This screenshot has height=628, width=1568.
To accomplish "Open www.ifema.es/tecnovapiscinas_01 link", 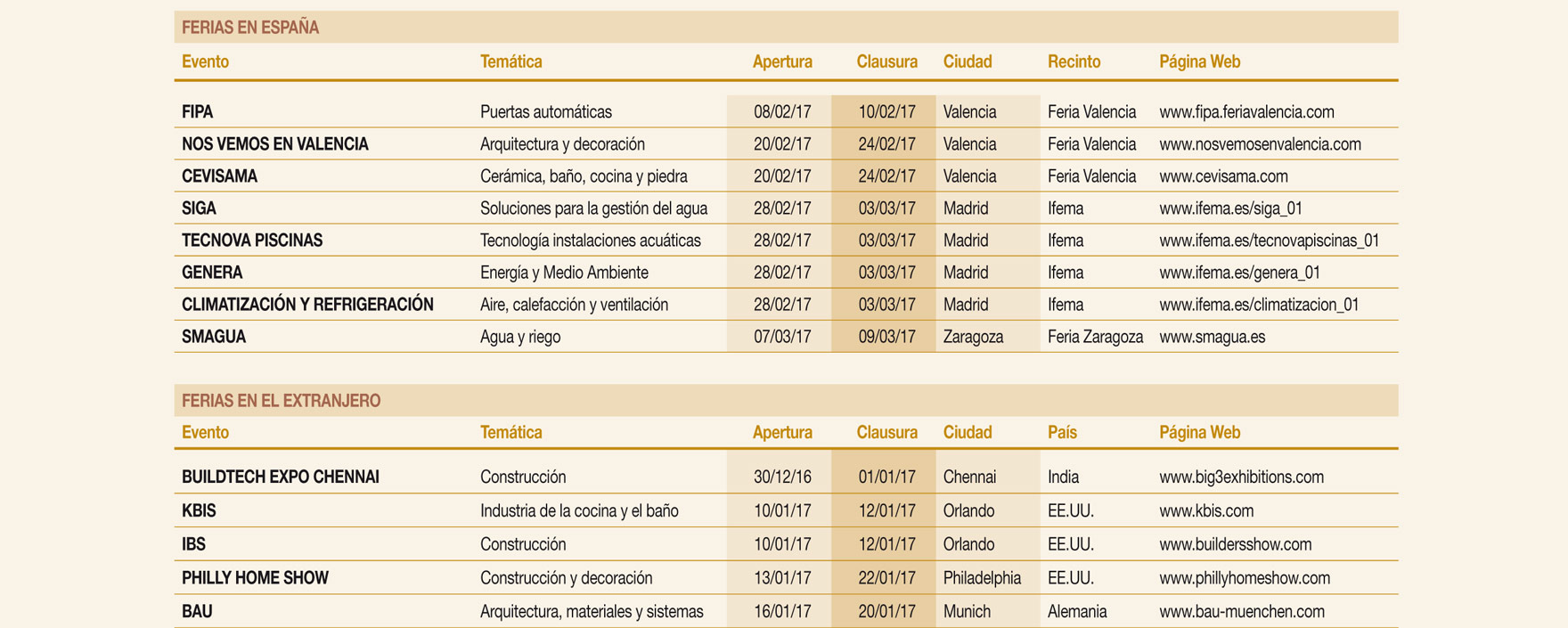I will (x=1268, y=241).
